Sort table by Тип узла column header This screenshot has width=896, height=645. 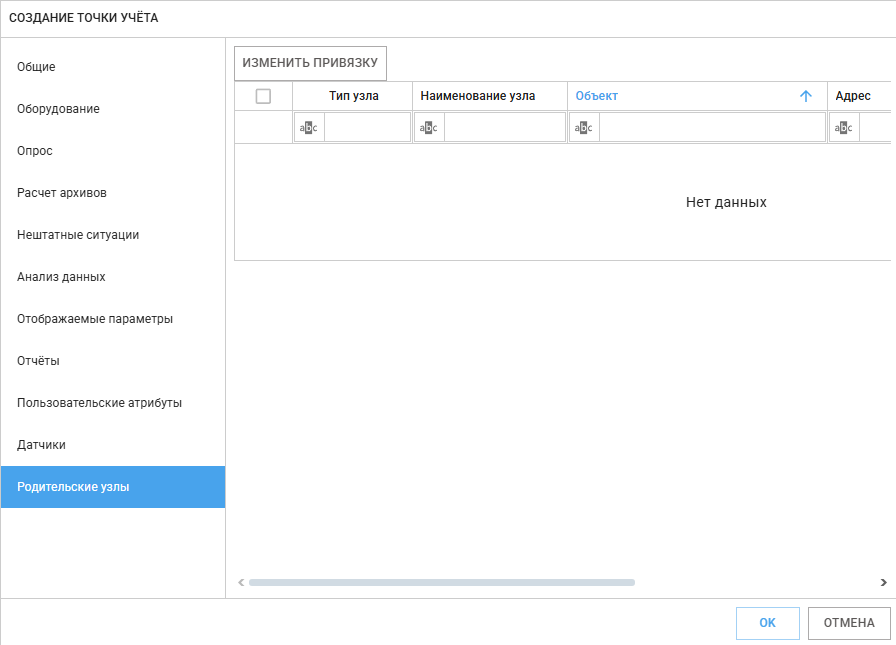click(353, 96)
